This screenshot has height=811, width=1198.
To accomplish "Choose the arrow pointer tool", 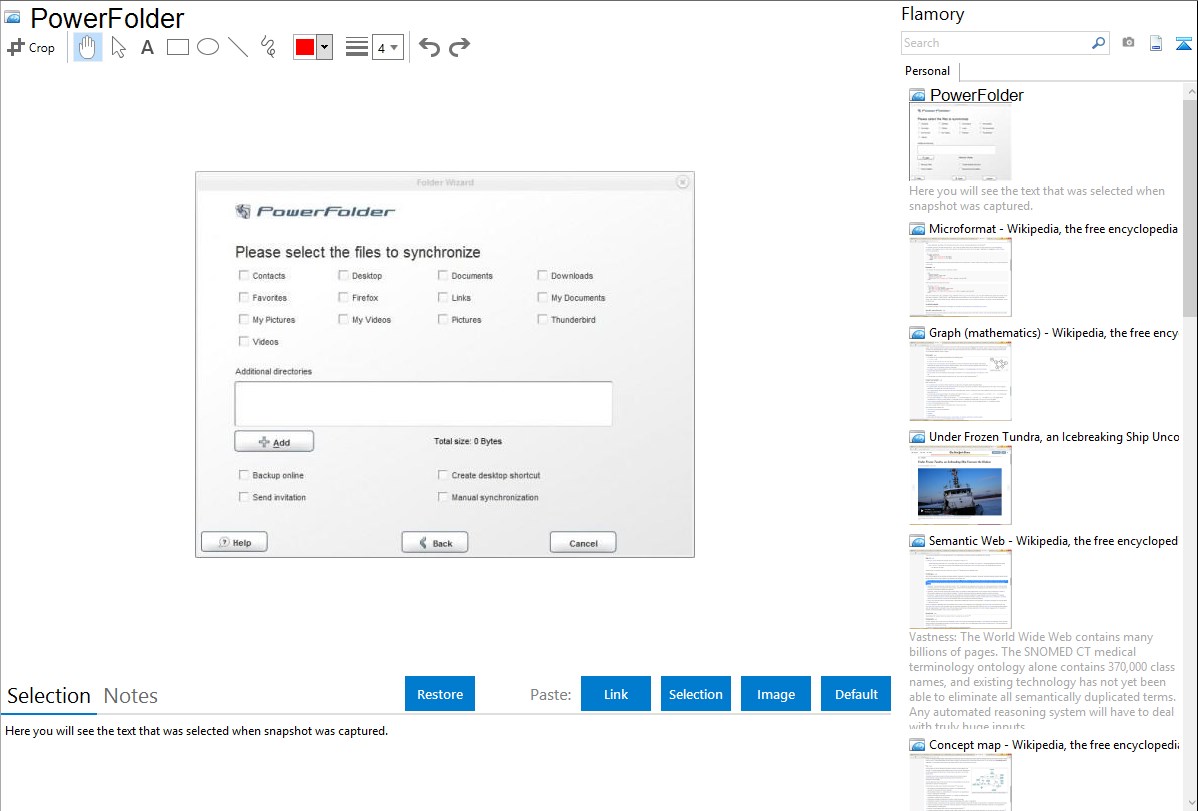I will point(118,47).
